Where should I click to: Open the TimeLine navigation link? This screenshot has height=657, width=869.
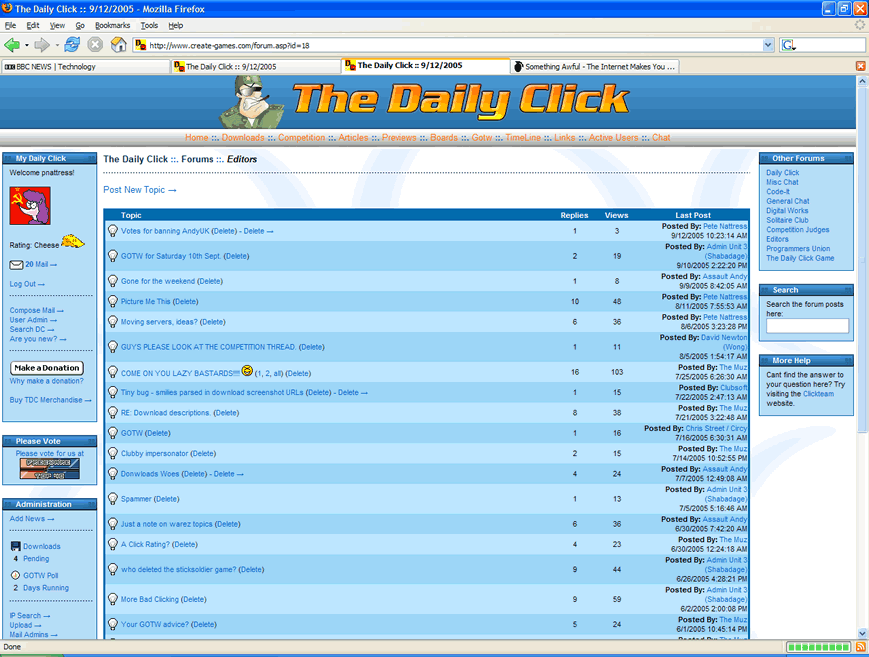(523, 137)
